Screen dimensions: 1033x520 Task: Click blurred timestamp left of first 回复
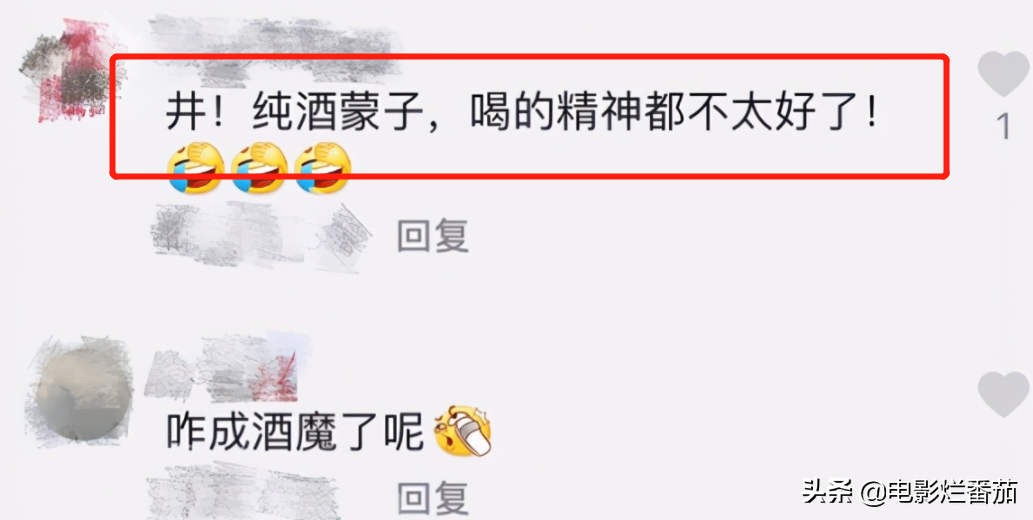coord(260,235)
